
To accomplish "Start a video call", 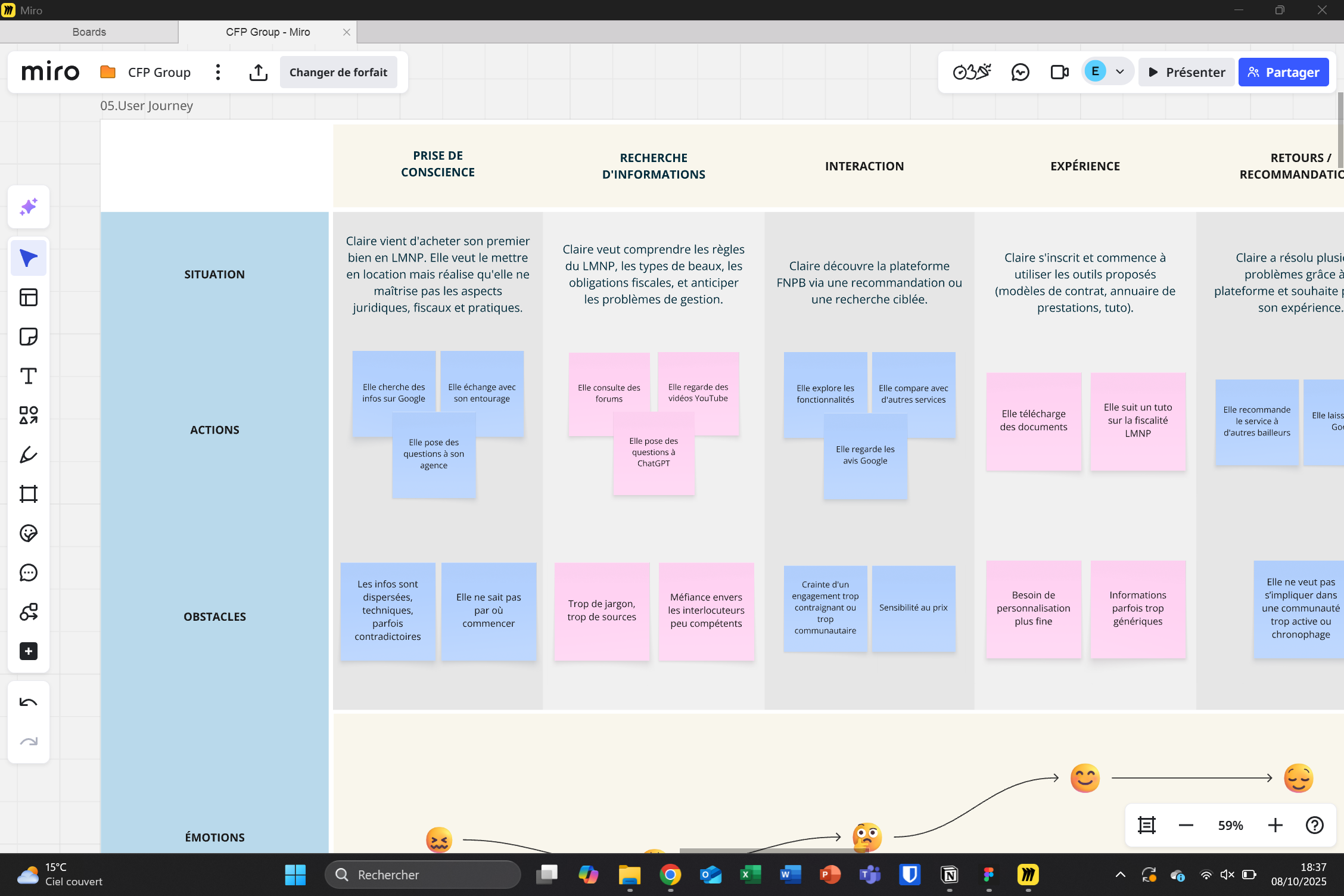I will click(x=1059, y=72).
